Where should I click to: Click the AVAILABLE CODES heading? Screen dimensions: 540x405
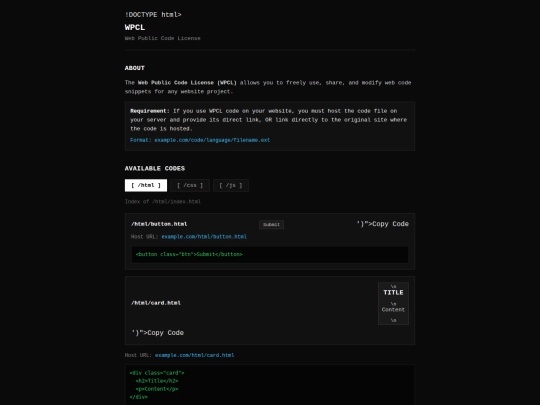pos(155,168)
